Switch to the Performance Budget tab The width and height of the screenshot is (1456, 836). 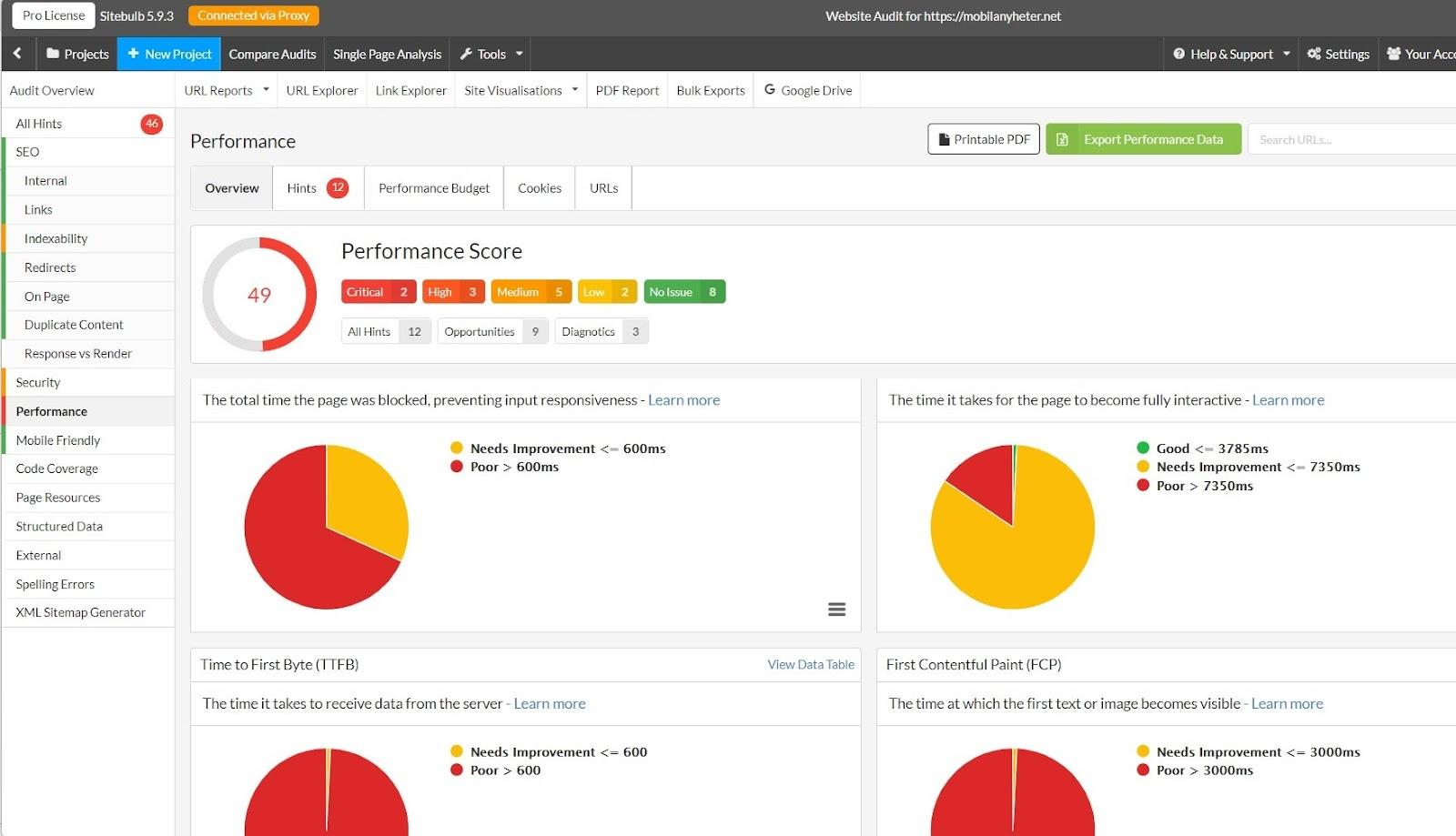434,188
